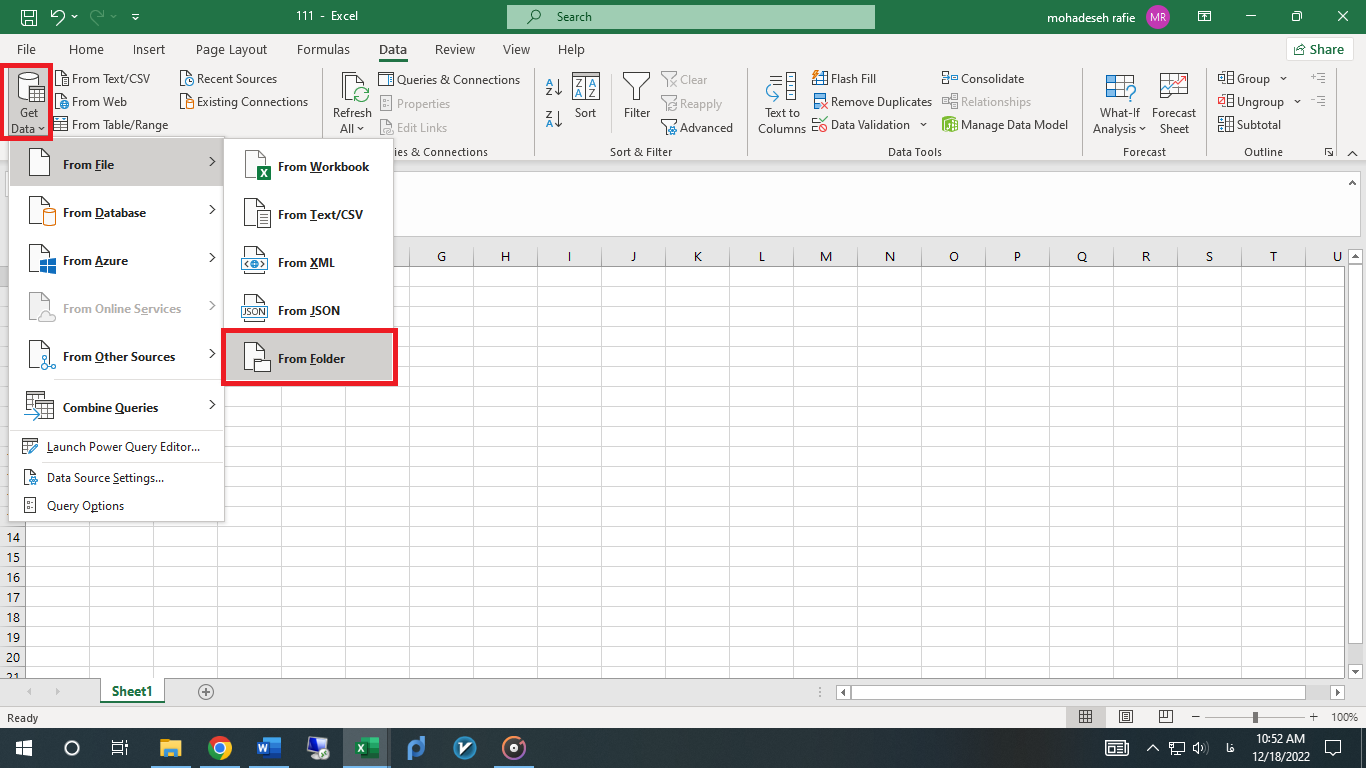The image size is (1366, 768).
Task: Click in the Search box
Action: click(x=691, y=17)
